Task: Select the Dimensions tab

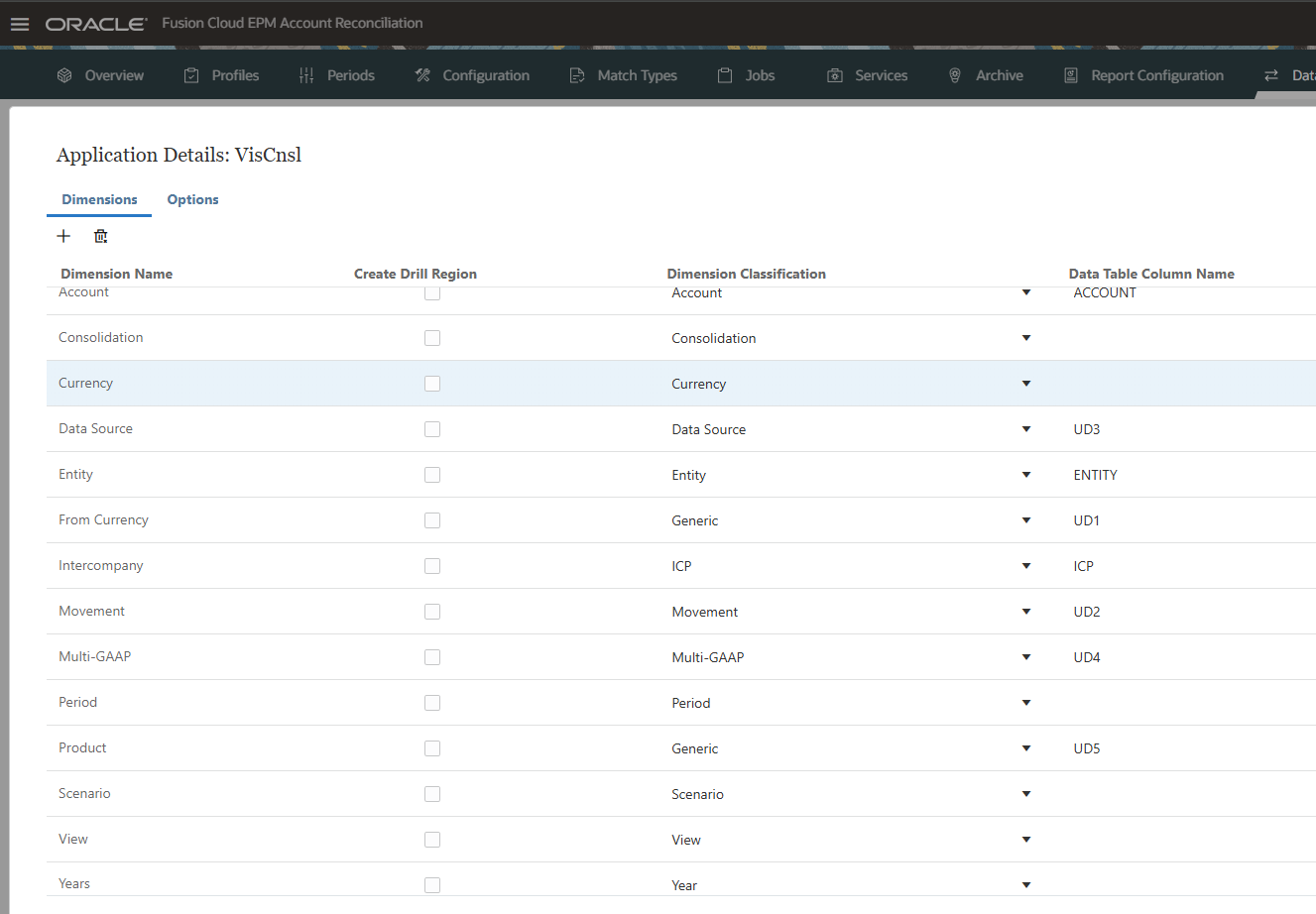Action: [x=99, y=199]
